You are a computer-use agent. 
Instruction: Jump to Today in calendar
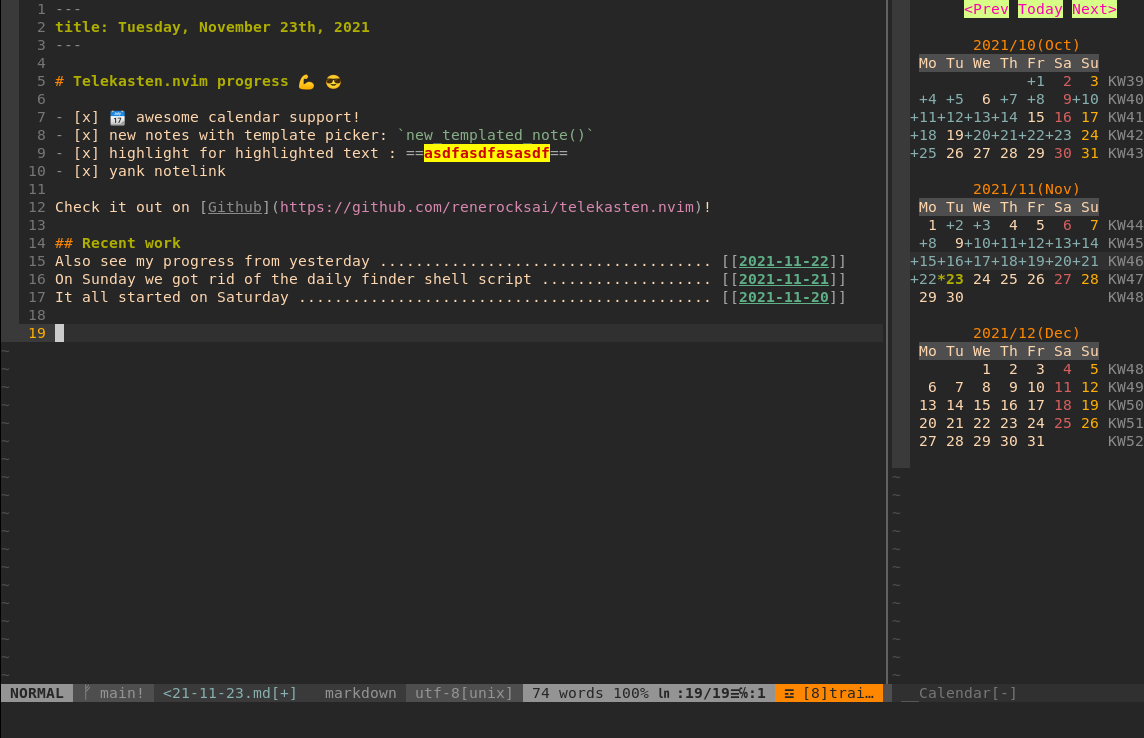1040,9
